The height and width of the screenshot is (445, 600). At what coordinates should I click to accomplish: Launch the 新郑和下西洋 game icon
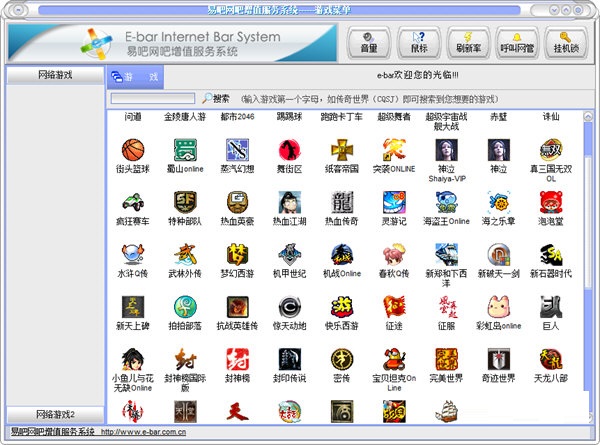(x=446, y=254)
